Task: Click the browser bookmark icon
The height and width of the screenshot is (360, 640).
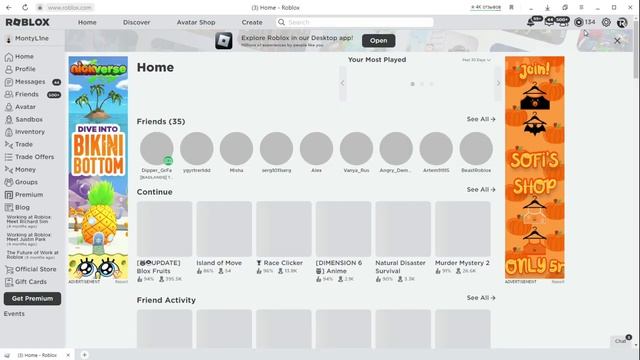Action: tap(511, 7)
